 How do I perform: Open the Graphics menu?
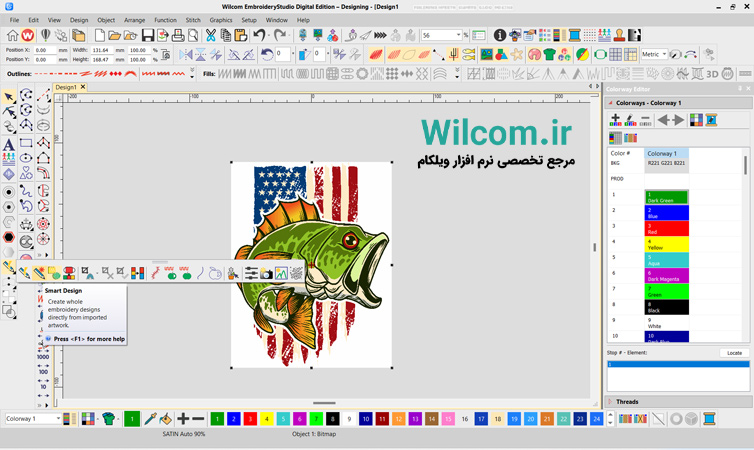(221, 20)
